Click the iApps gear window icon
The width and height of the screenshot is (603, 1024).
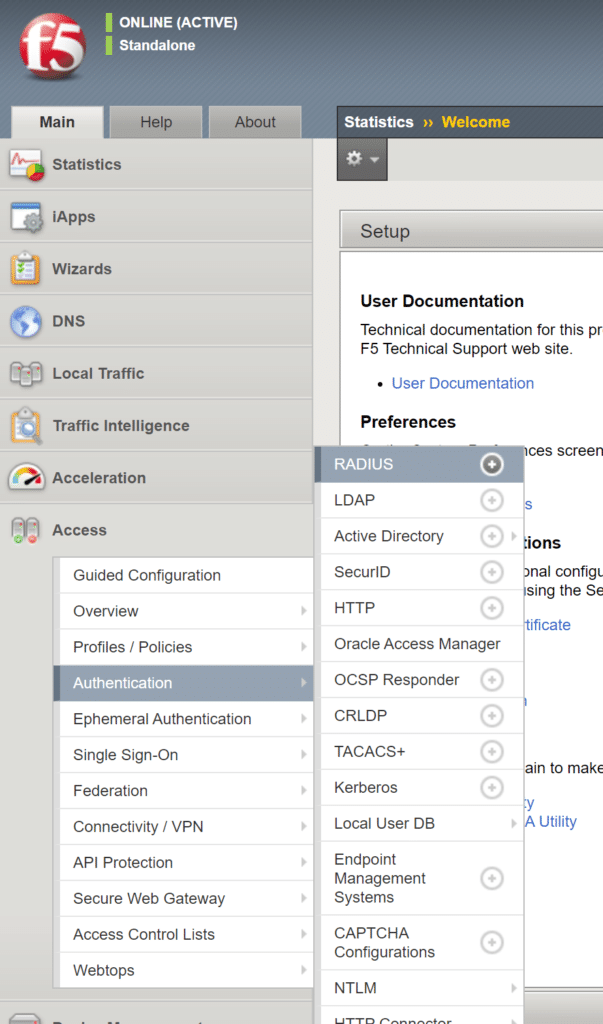(x=26, y=217)
